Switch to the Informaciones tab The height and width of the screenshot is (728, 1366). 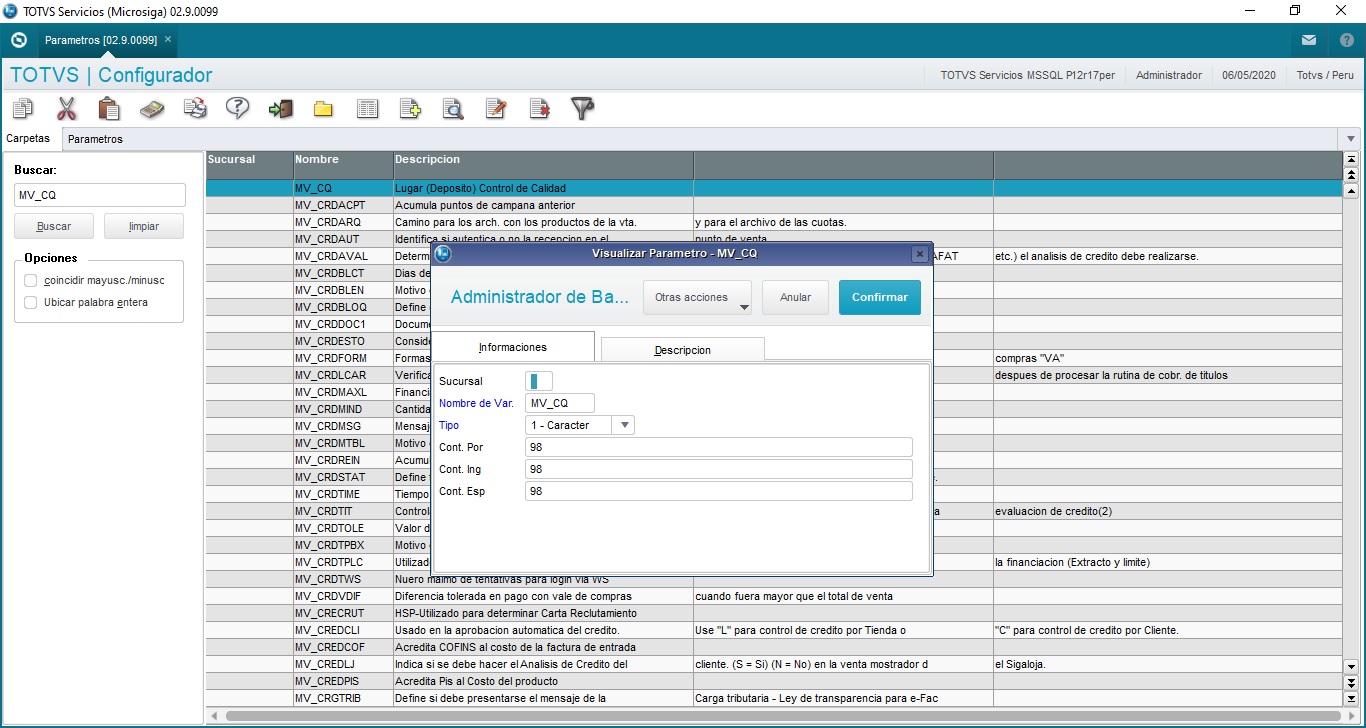coord(513,347)
